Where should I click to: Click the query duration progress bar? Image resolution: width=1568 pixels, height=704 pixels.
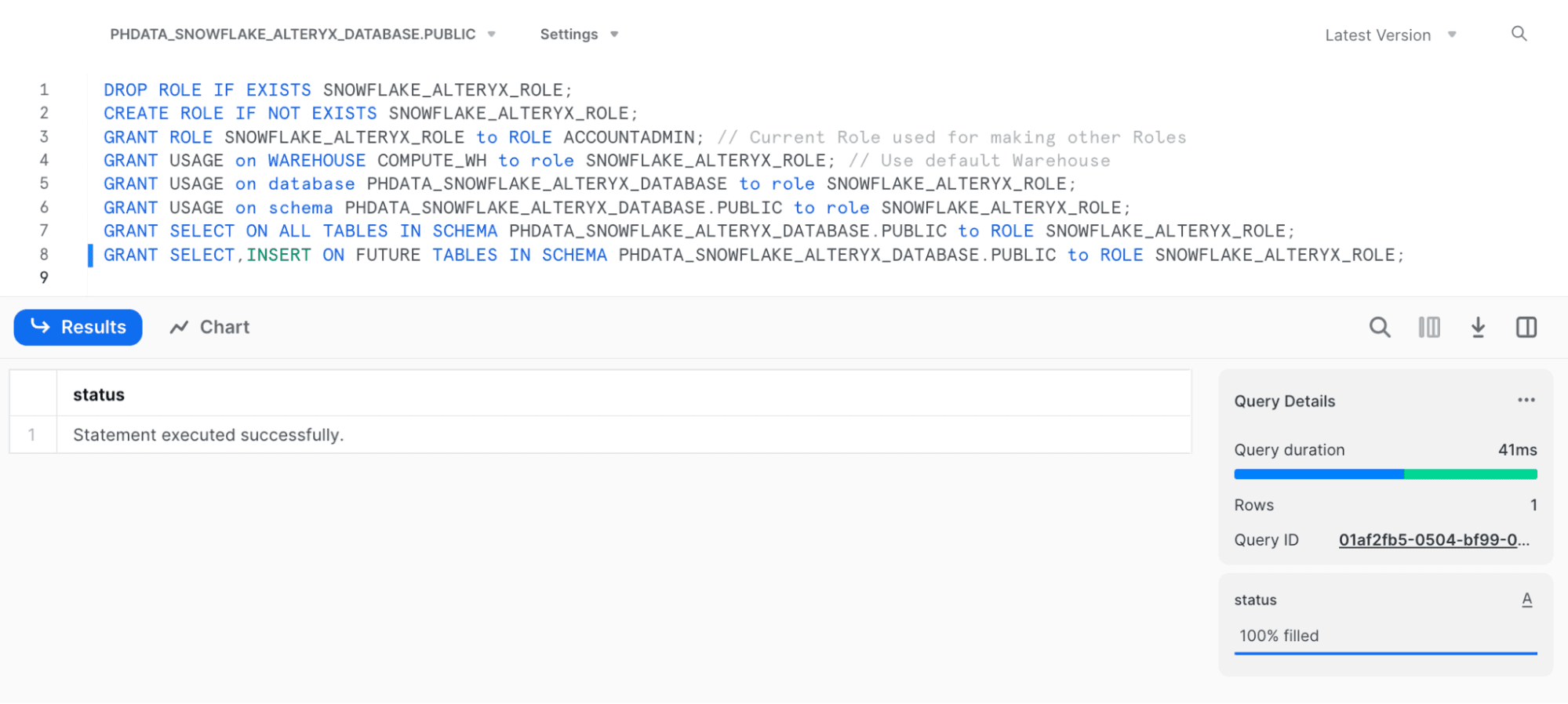1385,474
